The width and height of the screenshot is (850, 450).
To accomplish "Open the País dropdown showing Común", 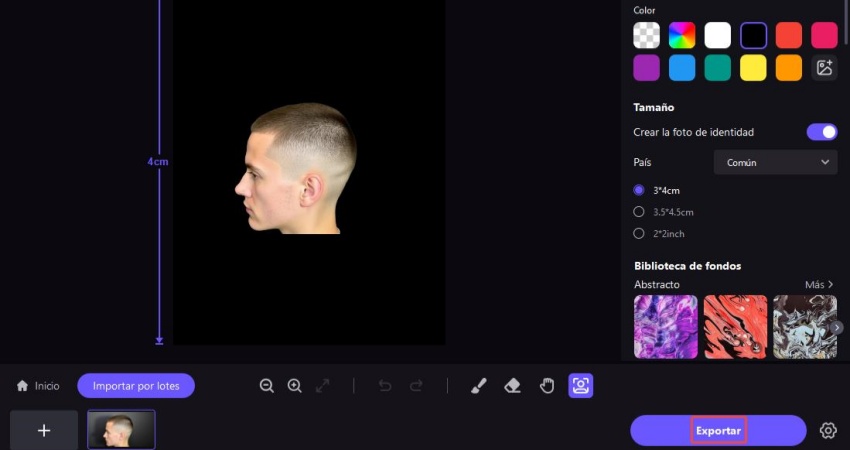I will (775, 162).
